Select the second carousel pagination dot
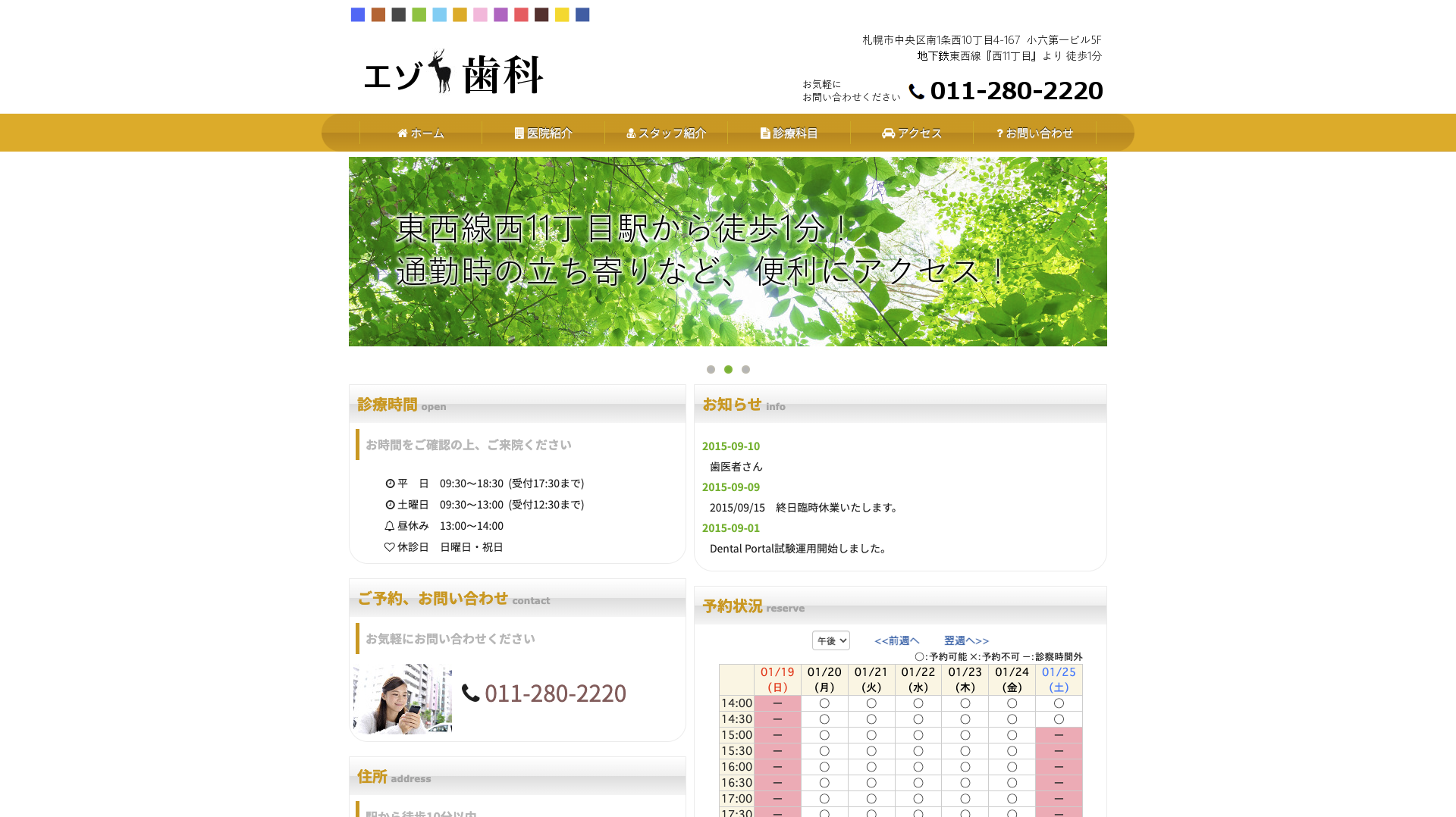The height and width of the screenshot is (817, 1456). point(728,369)
